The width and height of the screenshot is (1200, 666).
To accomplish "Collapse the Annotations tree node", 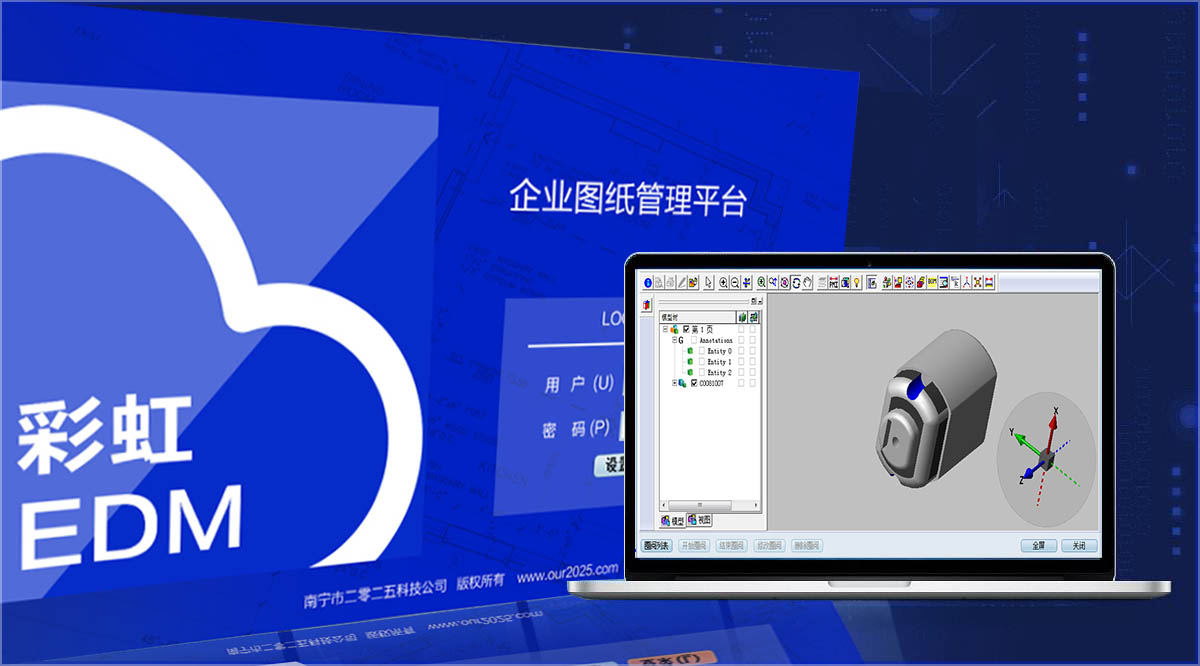I will [674, 340].
